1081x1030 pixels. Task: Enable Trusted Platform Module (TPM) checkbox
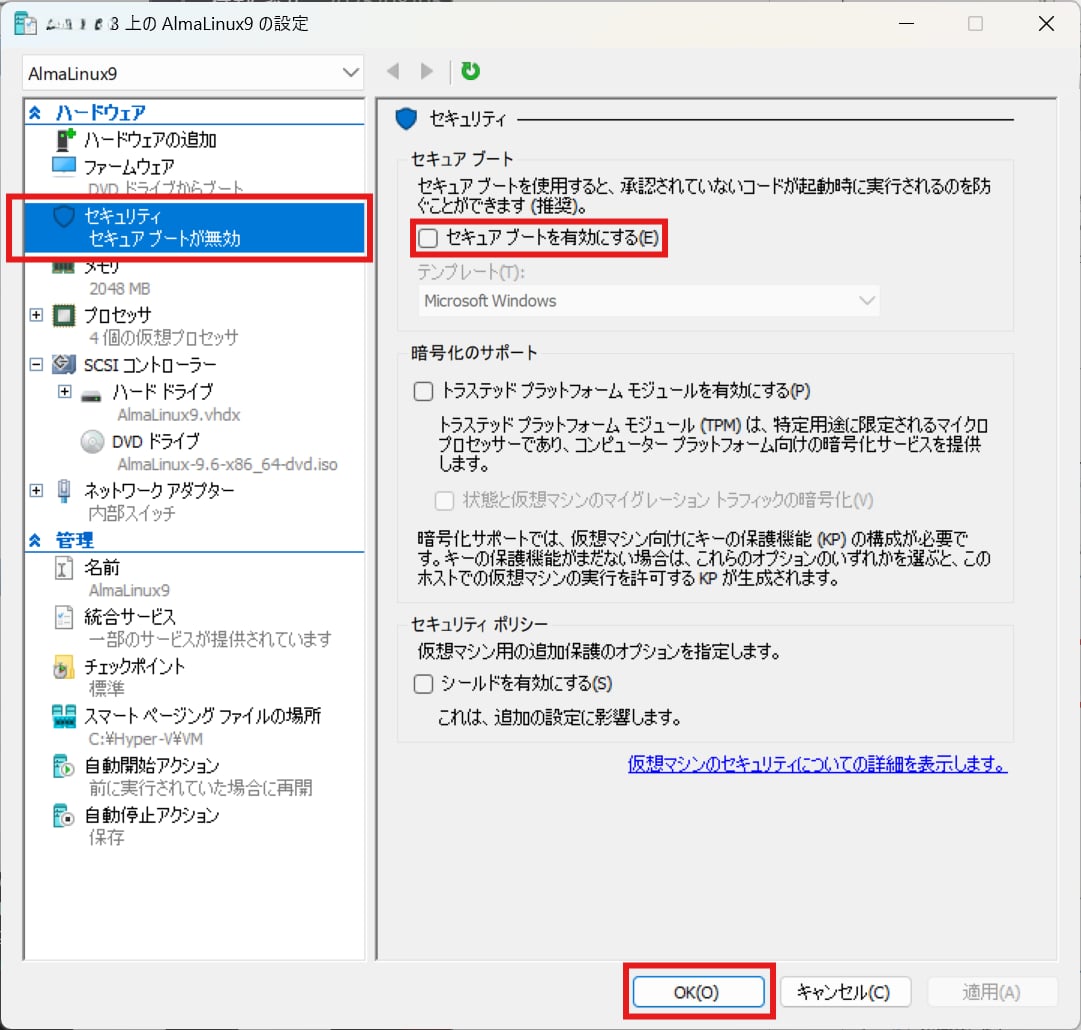(423, 391)
